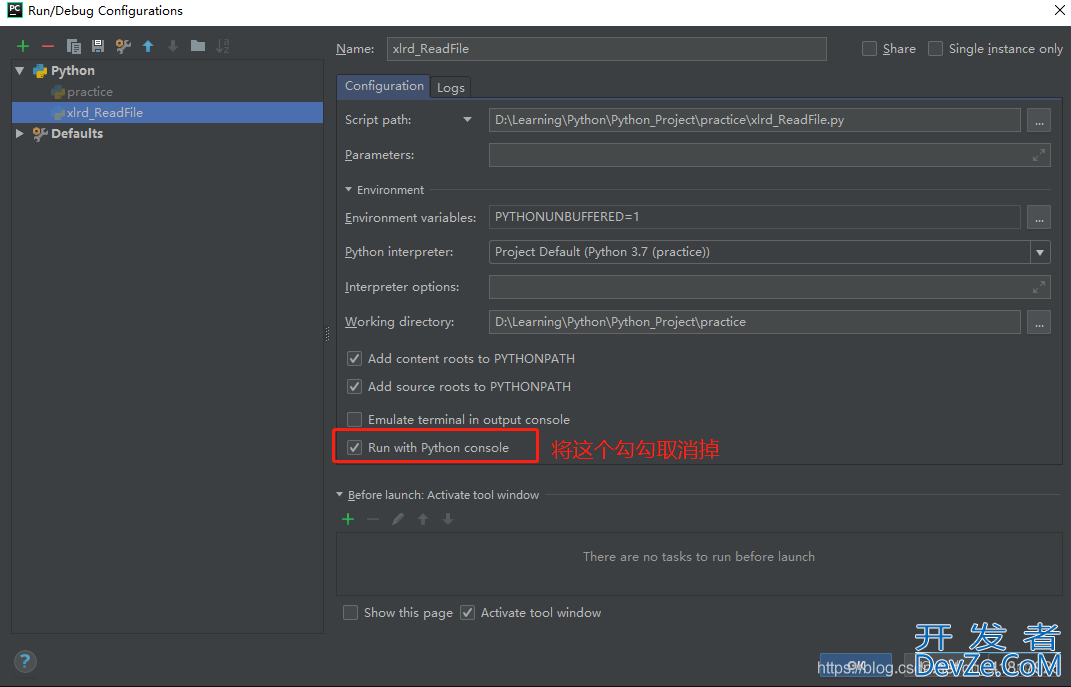Select the Python group in the tree
This screenshot has height=687, width=1071.
tap(72, 70)
